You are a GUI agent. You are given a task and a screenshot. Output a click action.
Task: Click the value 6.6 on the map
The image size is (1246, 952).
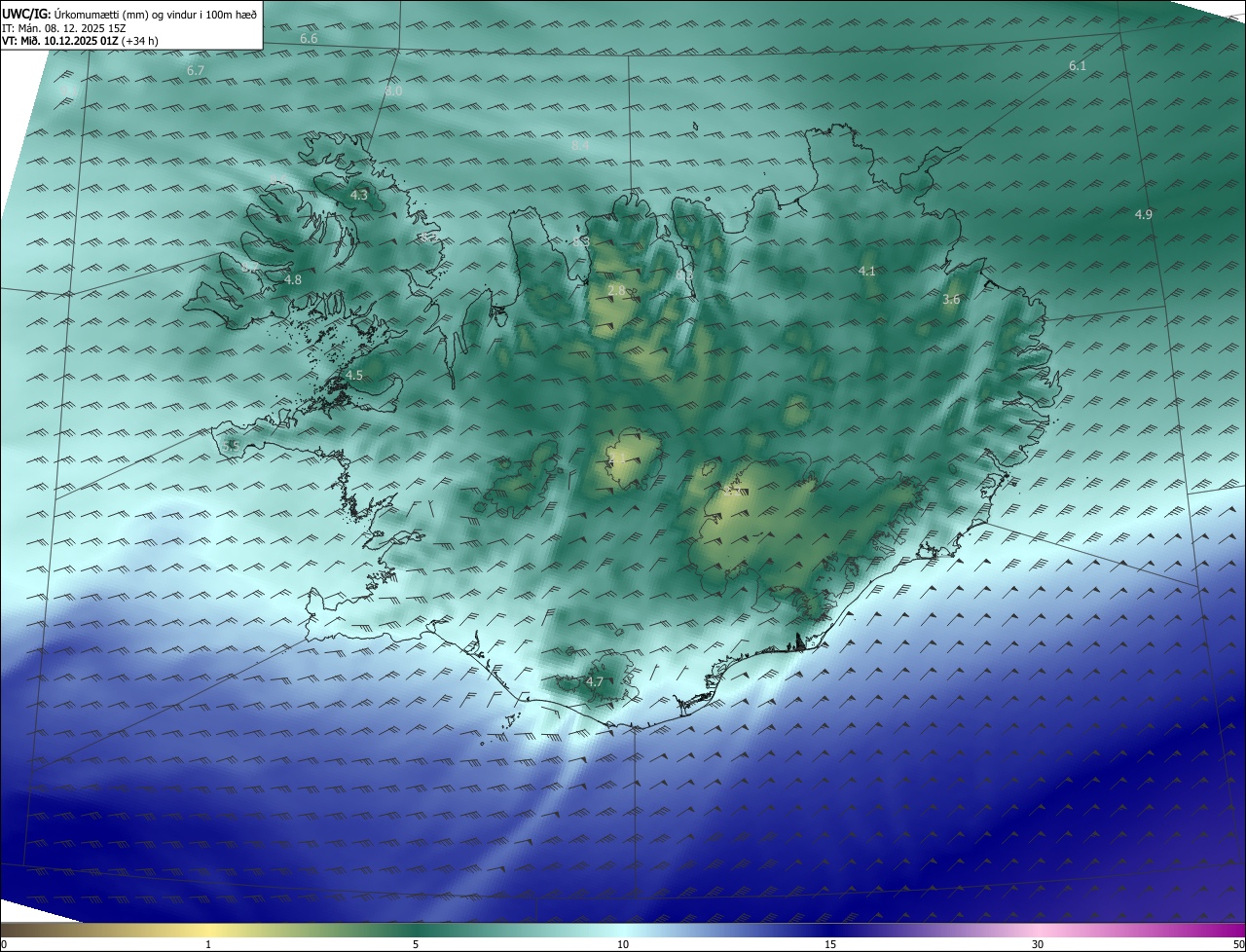coord(309,39)
